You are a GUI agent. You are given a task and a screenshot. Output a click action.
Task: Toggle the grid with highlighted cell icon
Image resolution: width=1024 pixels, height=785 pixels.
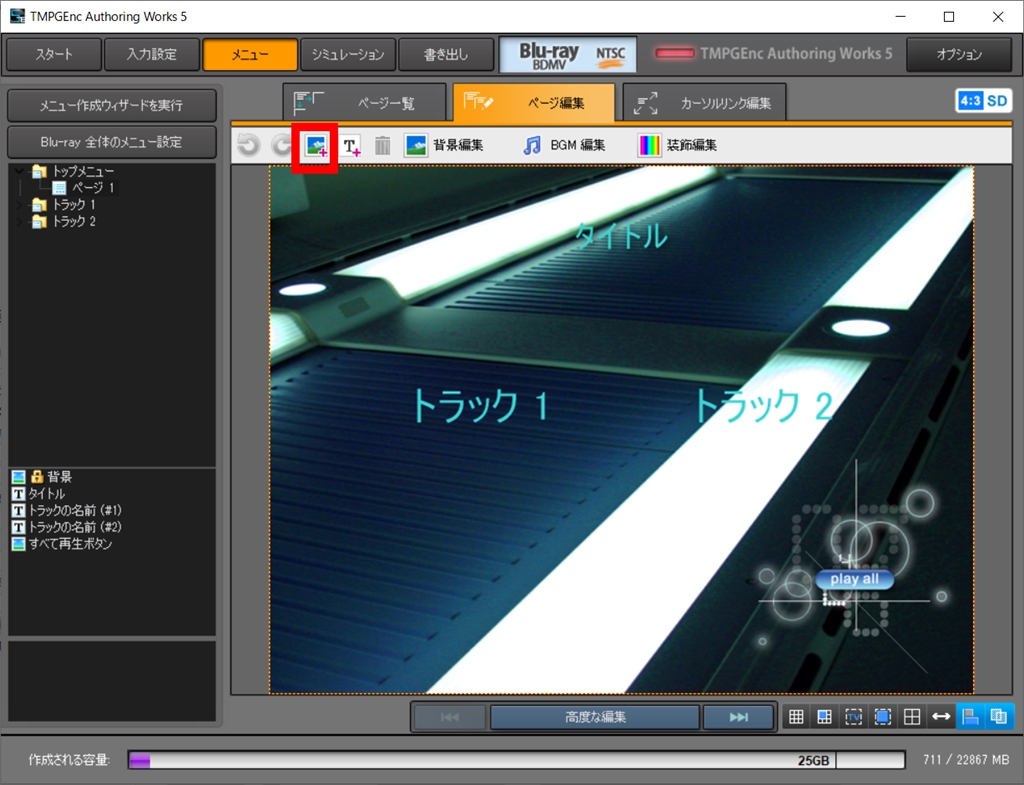(x=825, y=717)
